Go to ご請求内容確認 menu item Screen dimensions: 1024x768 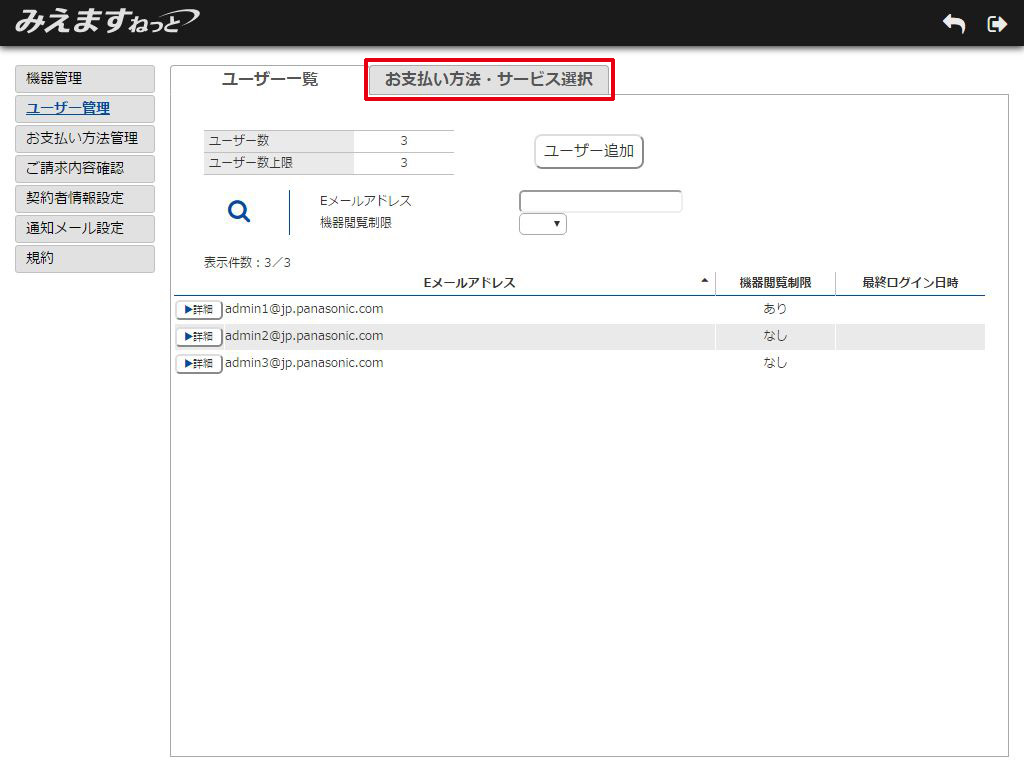85,168
